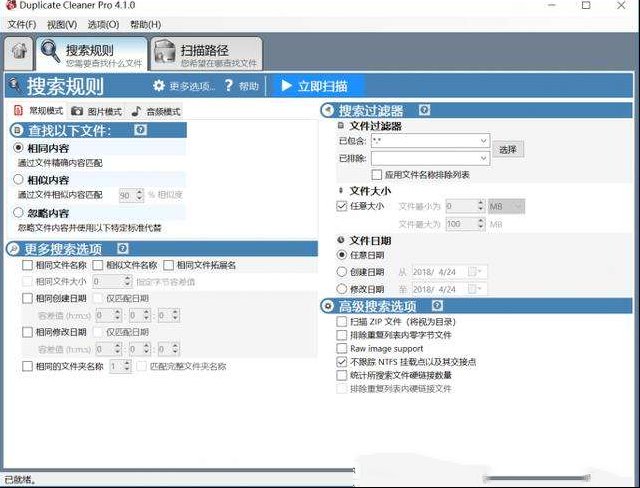The image size is (640, 488).
Task: Enable 统计所搜索文件硬链接数量 checkbox
Action: [342, 375]
